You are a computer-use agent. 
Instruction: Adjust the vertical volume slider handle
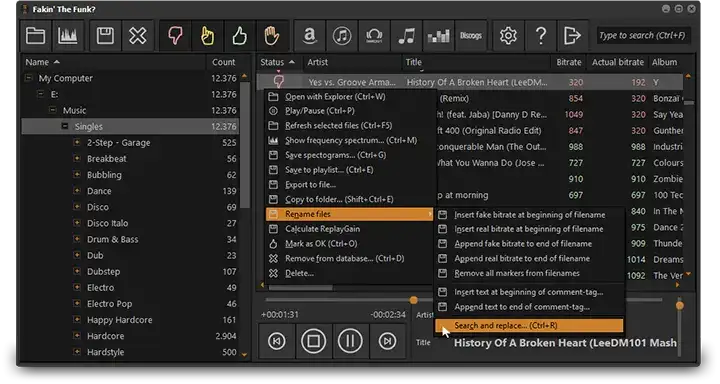[680, 305]
